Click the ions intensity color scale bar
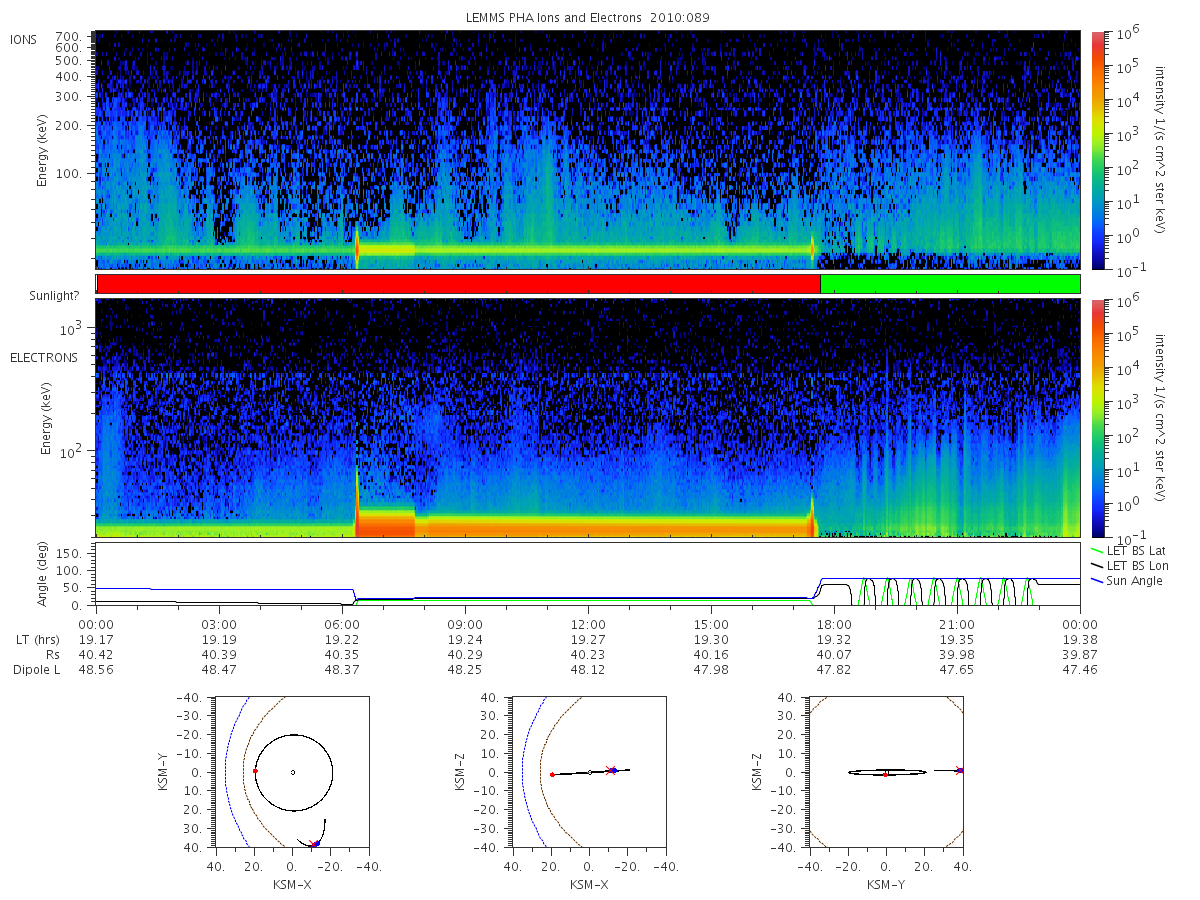Image resolution: width=1200 pixels, height=900 pixels. point(1098,150)
